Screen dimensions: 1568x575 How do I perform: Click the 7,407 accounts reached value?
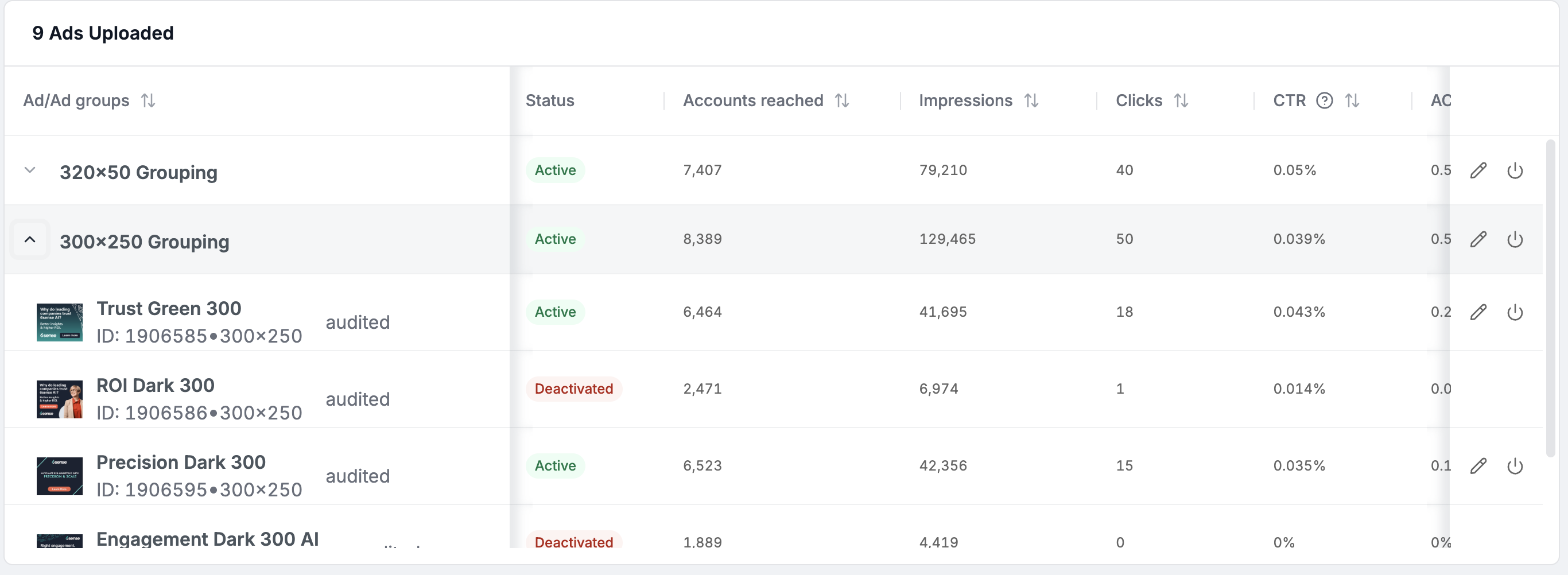(x=703, y=170)
